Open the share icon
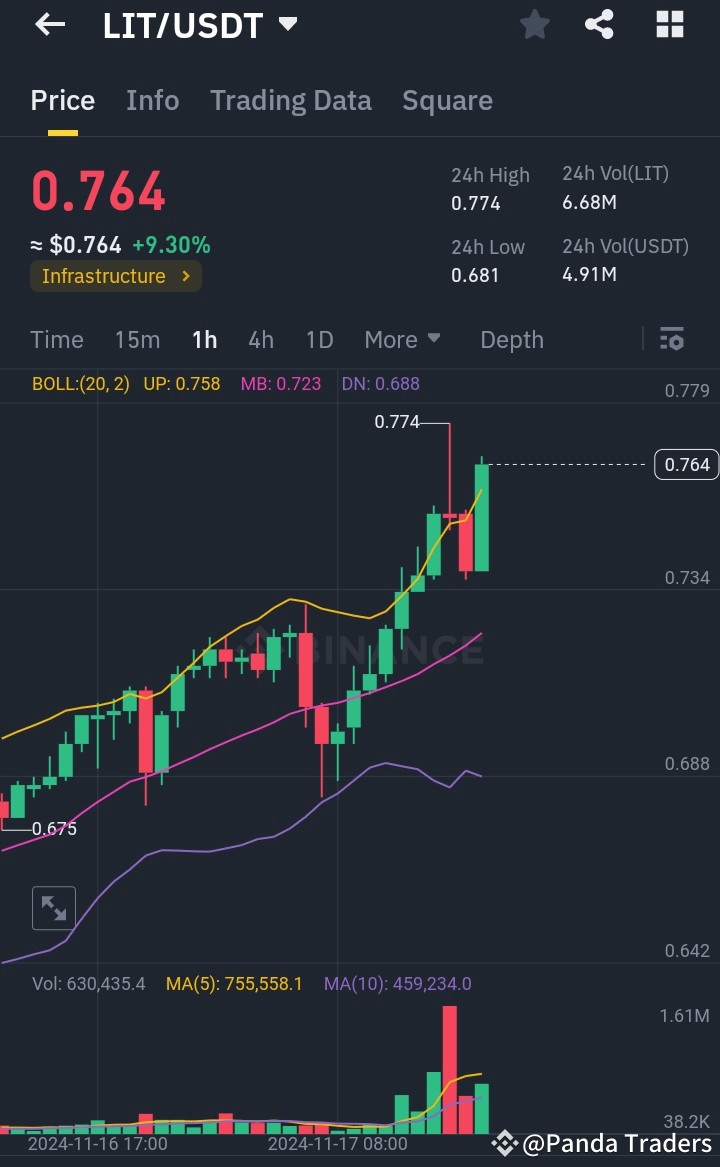The image size is (720, 1167). click(600, 25)
